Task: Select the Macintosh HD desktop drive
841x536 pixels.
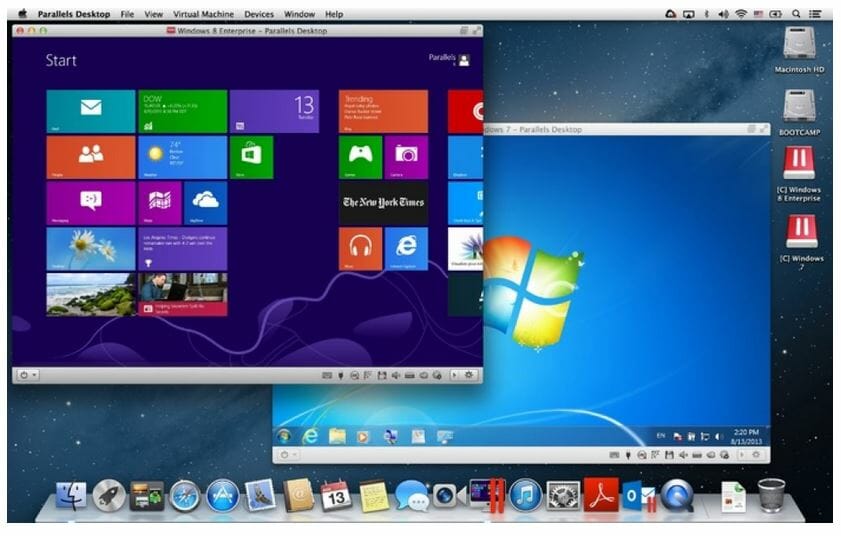Action: (799, 49)
